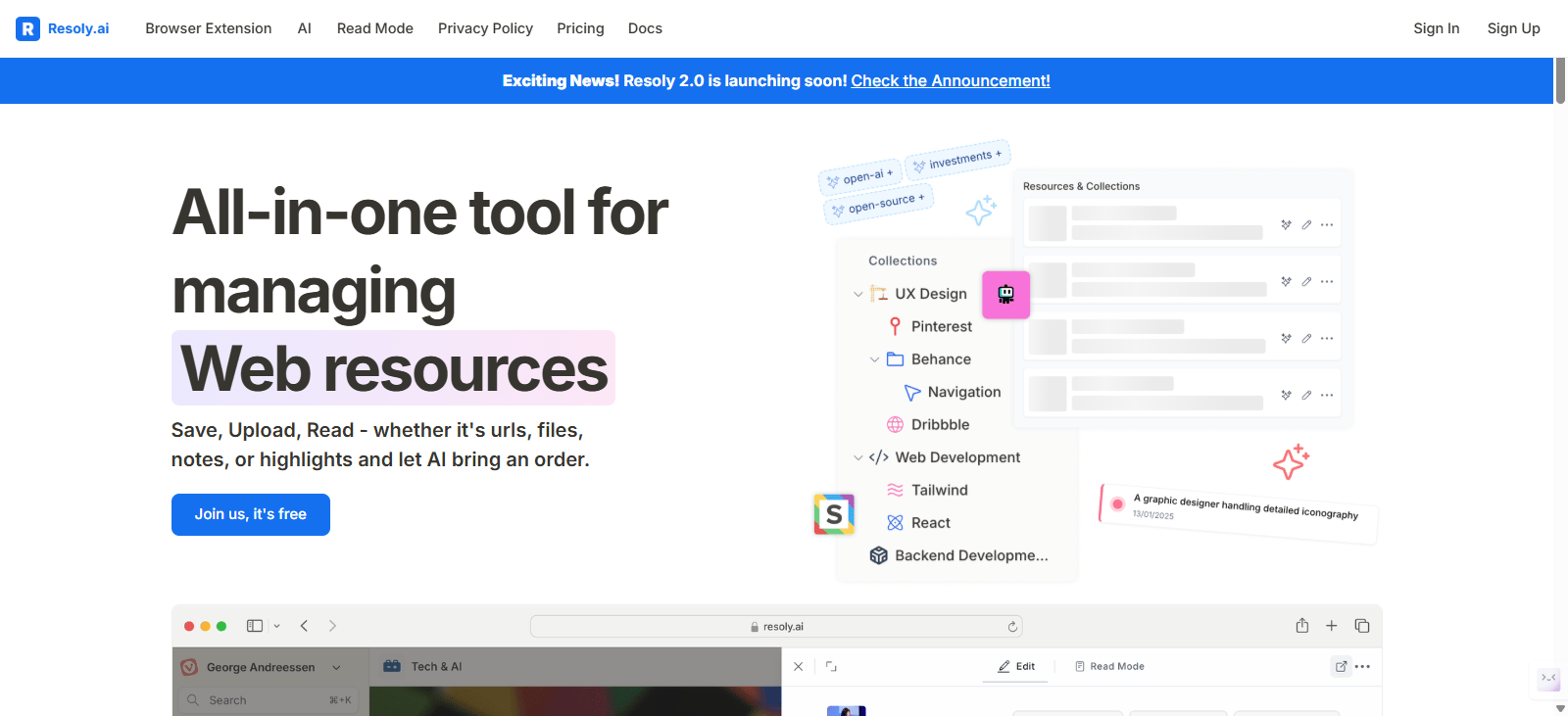1568x716 pixels.
Task: Switch to the Read Mode tab in panel
Action: tap(1109, 666)
